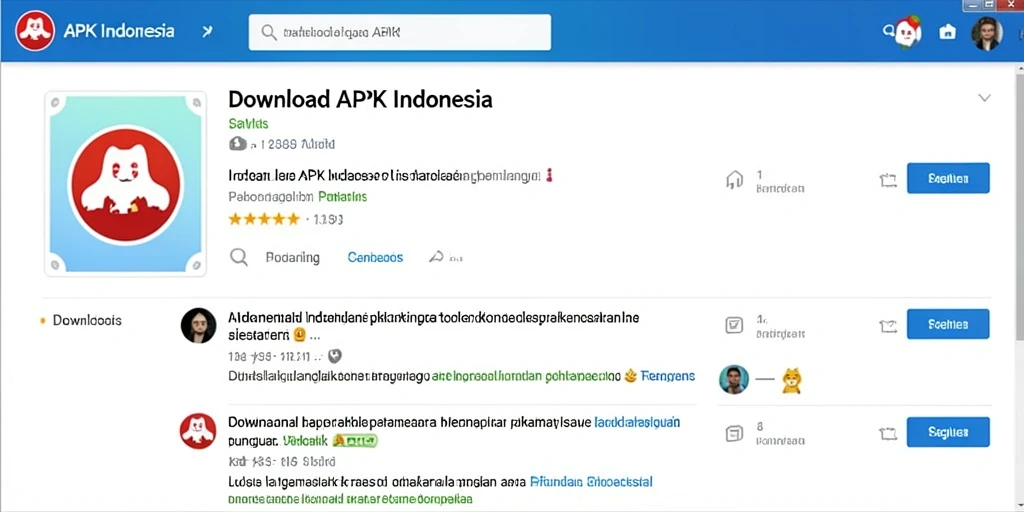Click the Download APK Indonesia title
1024x512 pixels.
(x=360, y=99)
